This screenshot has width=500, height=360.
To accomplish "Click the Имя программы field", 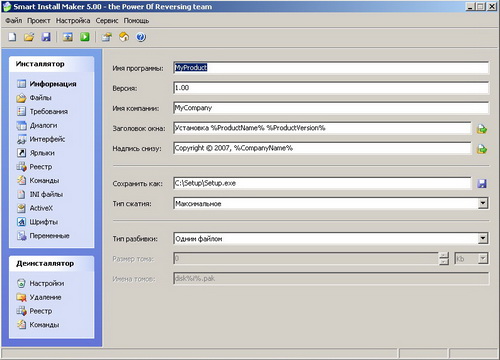I will click(x=331, y=68).
